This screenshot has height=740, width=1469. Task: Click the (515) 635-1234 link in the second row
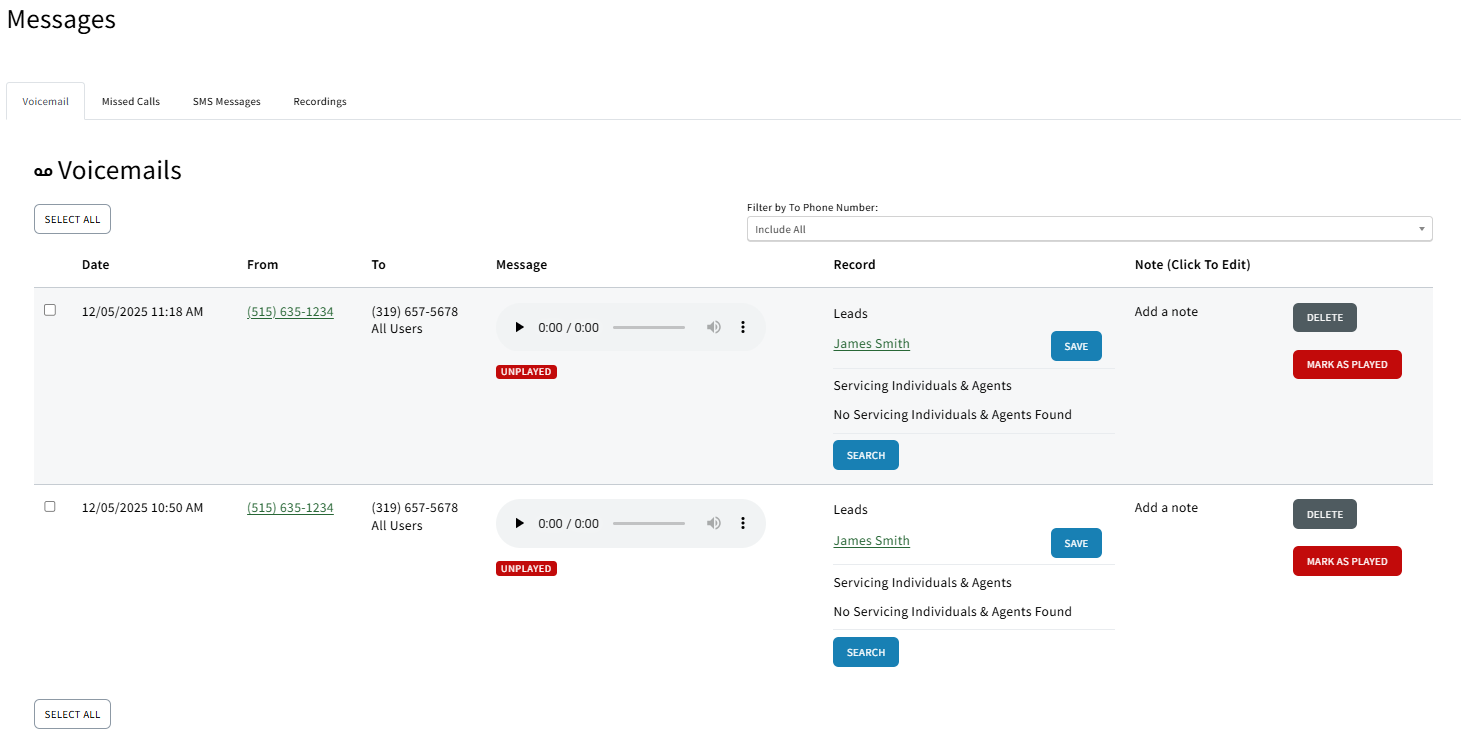pos(290,507)
